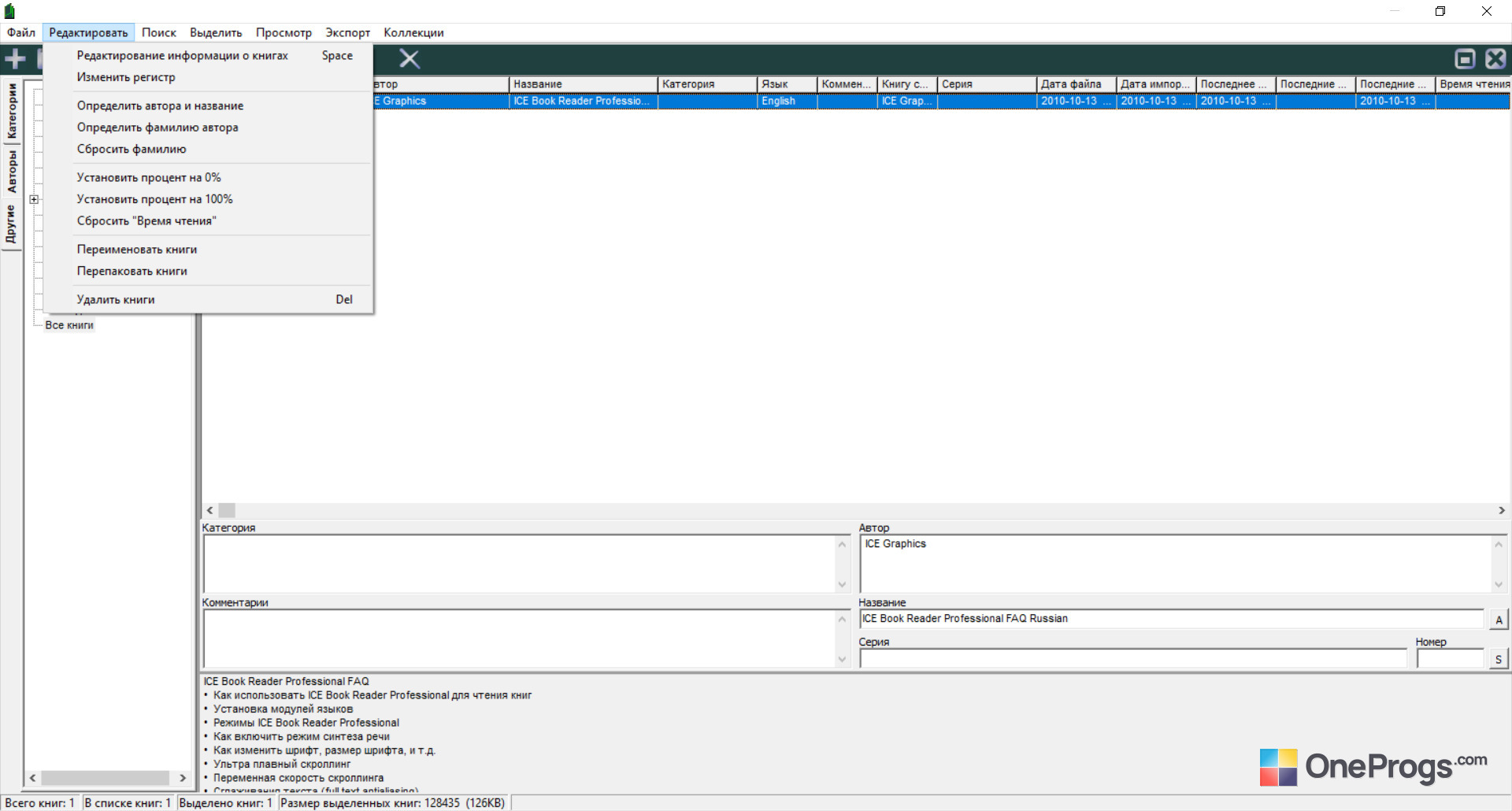The height and width of the screenshot is (811, 1512).
Task: Open the Выделить menu
Action: 216,32
